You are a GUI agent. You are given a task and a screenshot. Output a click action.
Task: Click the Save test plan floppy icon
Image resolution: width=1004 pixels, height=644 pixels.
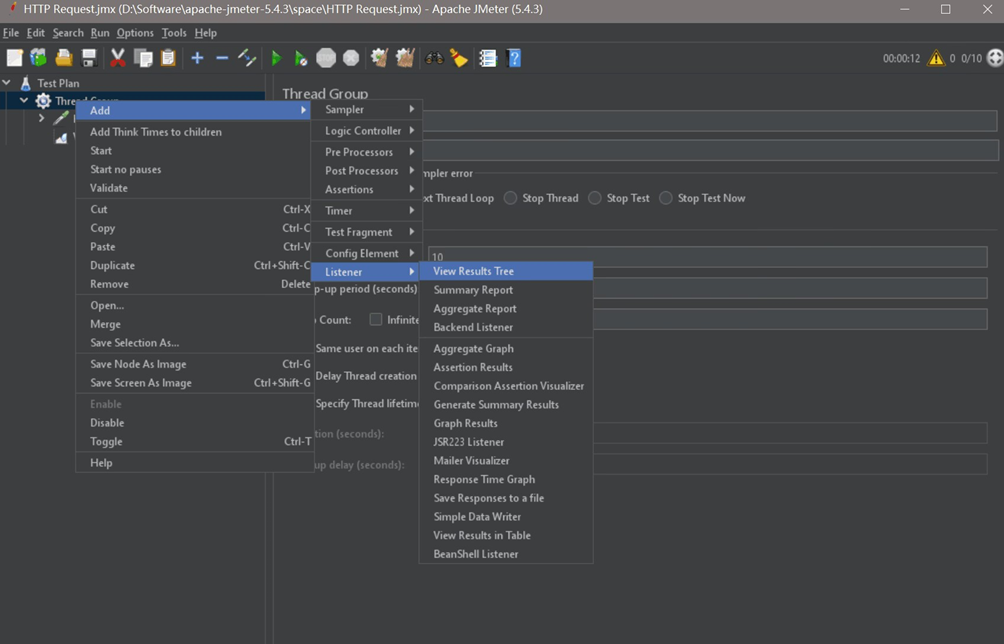coord(89,59)
